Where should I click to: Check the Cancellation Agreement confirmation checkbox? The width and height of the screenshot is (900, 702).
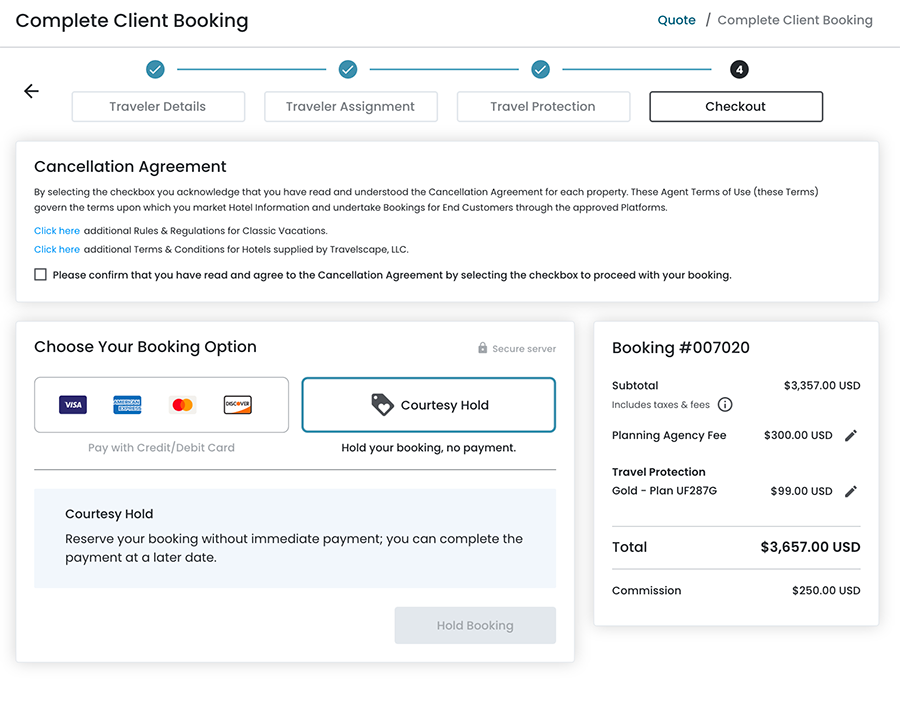[41, 275]
